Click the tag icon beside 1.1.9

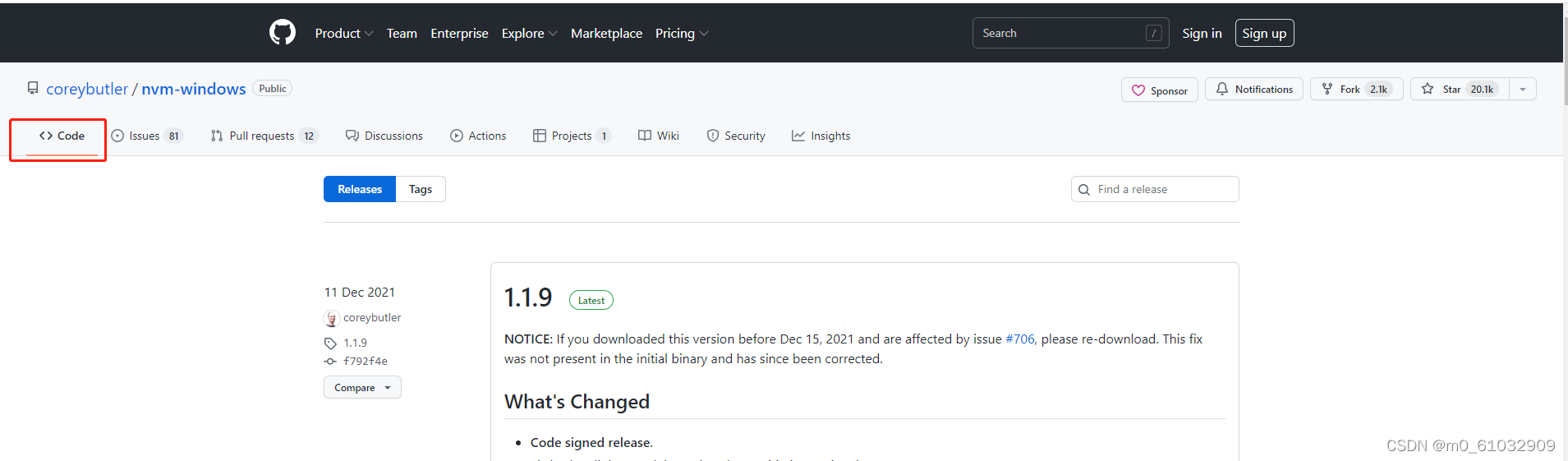point(330,343)
